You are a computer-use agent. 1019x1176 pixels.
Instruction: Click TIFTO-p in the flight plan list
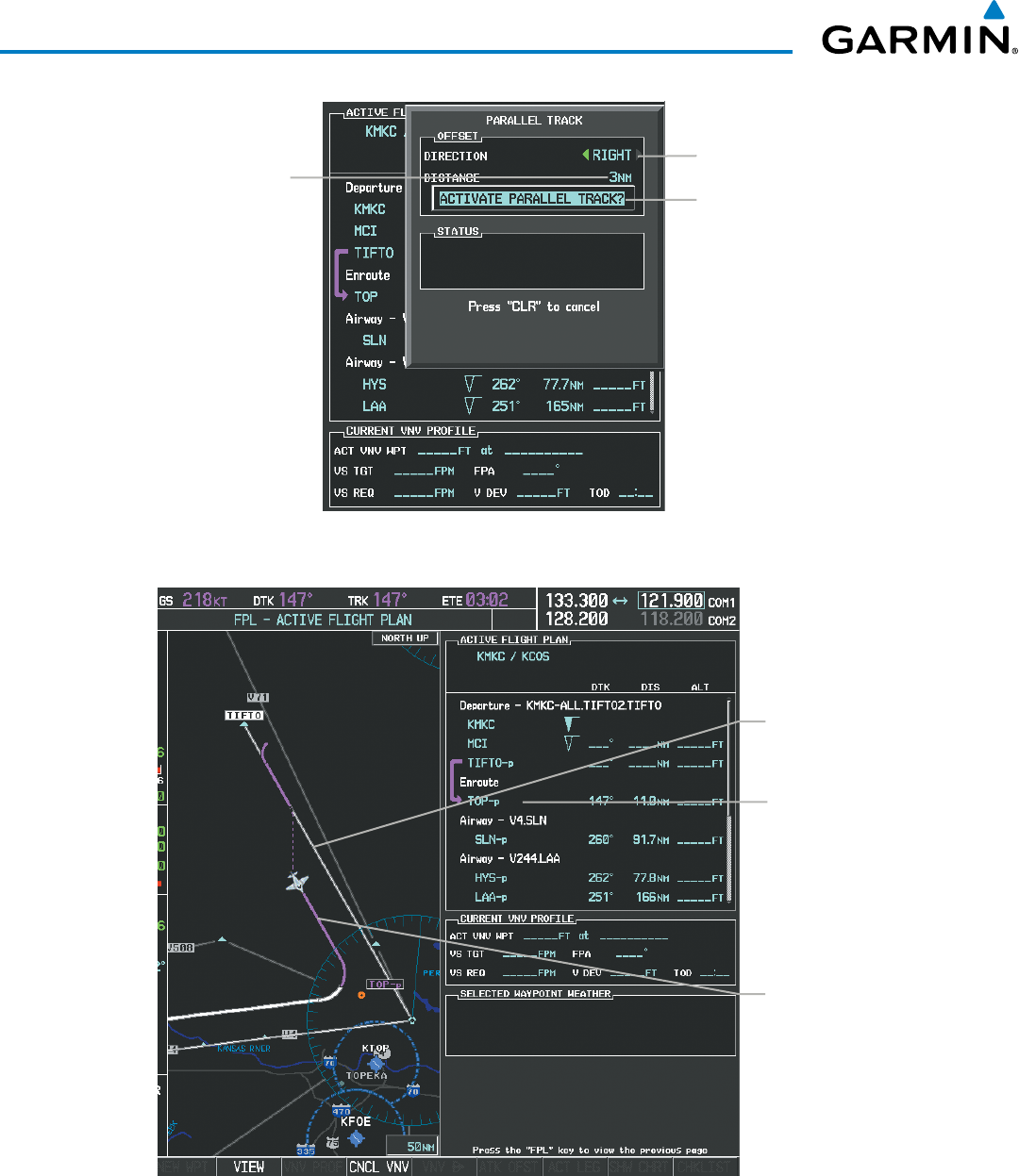(x=491, y=763)
